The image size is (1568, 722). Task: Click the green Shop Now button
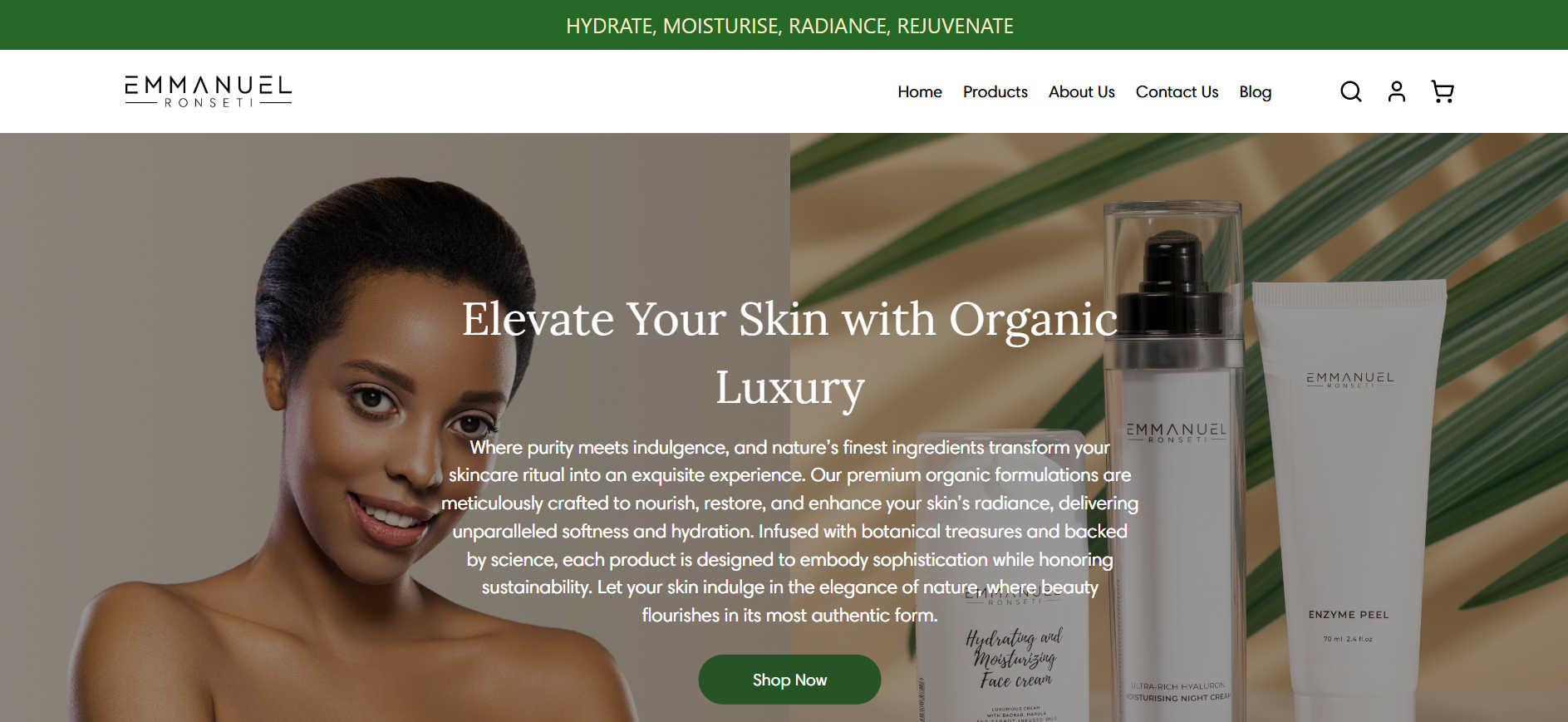tap(789, 680)
